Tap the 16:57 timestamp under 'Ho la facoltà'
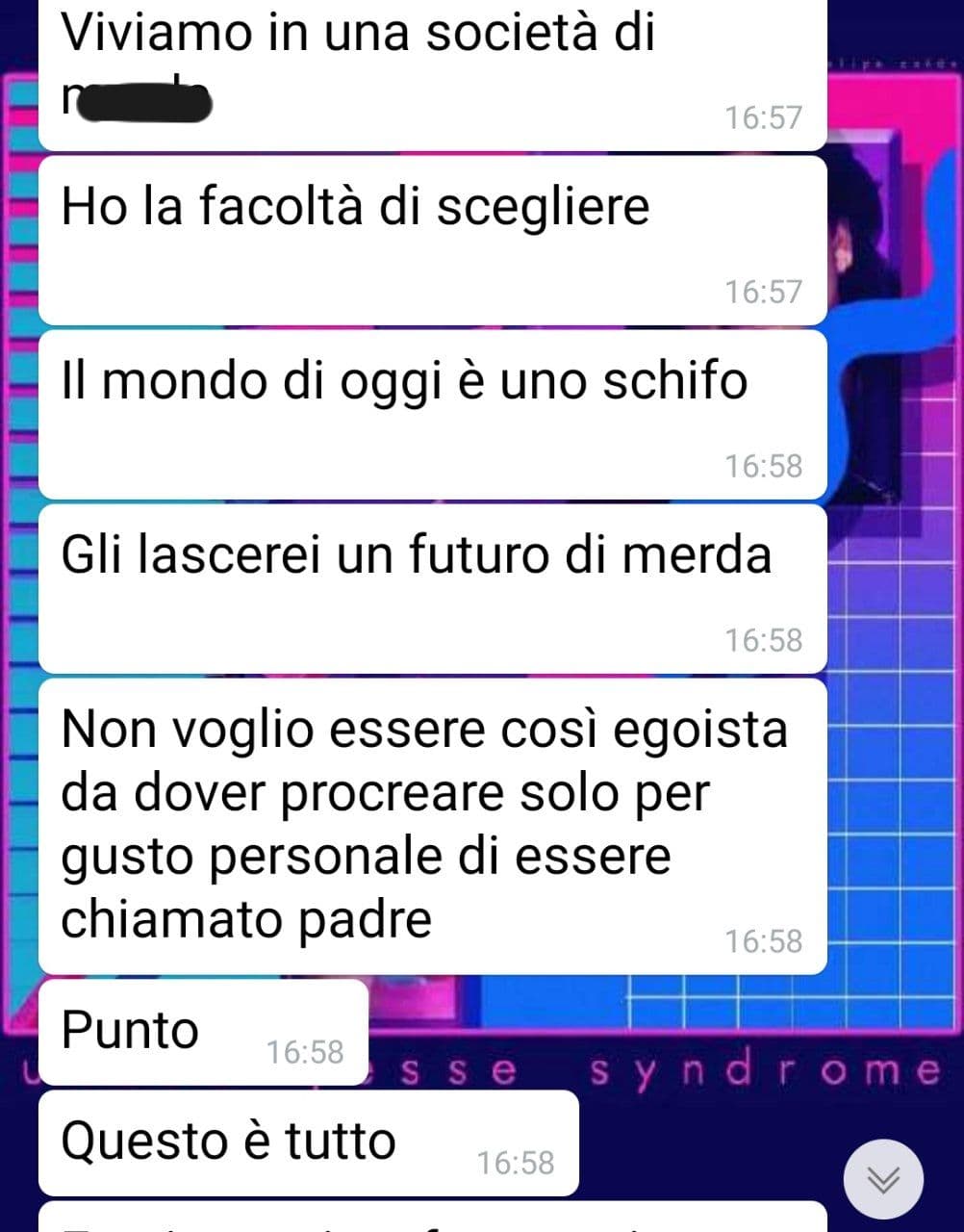Image resolution: width=964 pixels, height=1232 pixels. click(x=763, y=292)
